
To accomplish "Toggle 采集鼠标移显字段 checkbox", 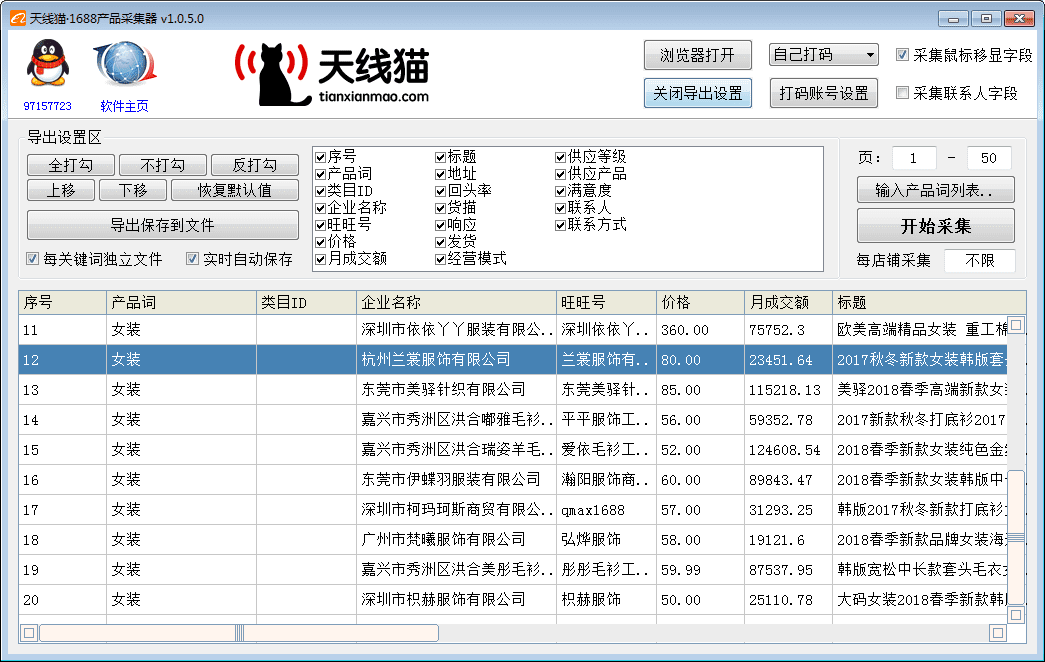I will coord(902,55).
